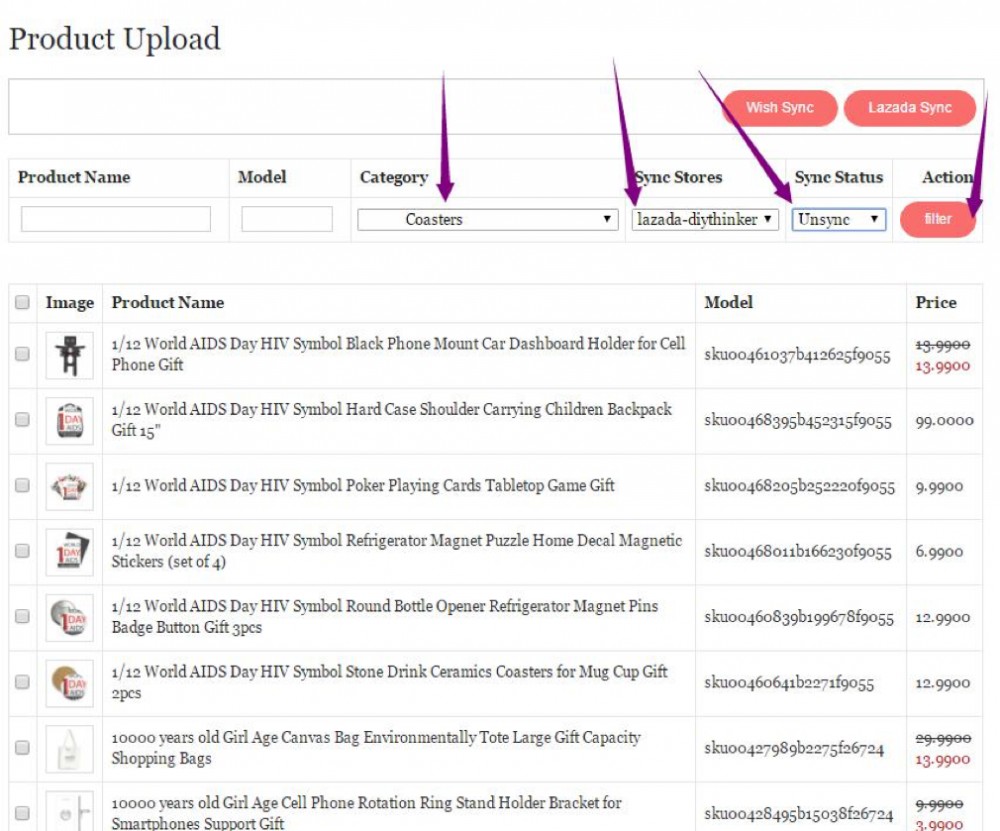Screen dimensions: 1000x831
Task: Click the canvas tote bag thumbnail
Action: click(70, 749)
